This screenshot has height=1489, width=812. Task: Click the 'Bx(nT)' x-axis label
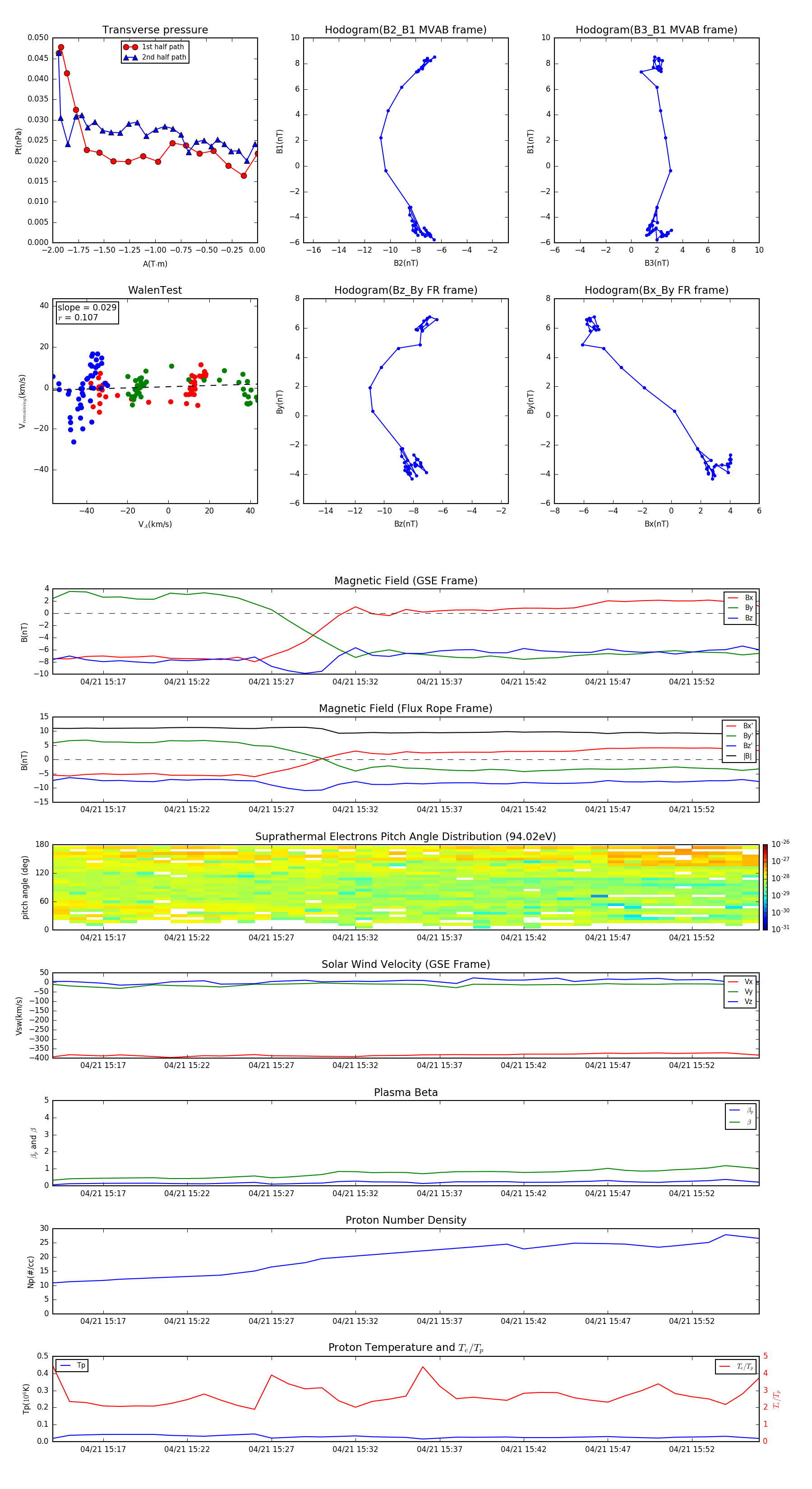(x=656, y=524)
